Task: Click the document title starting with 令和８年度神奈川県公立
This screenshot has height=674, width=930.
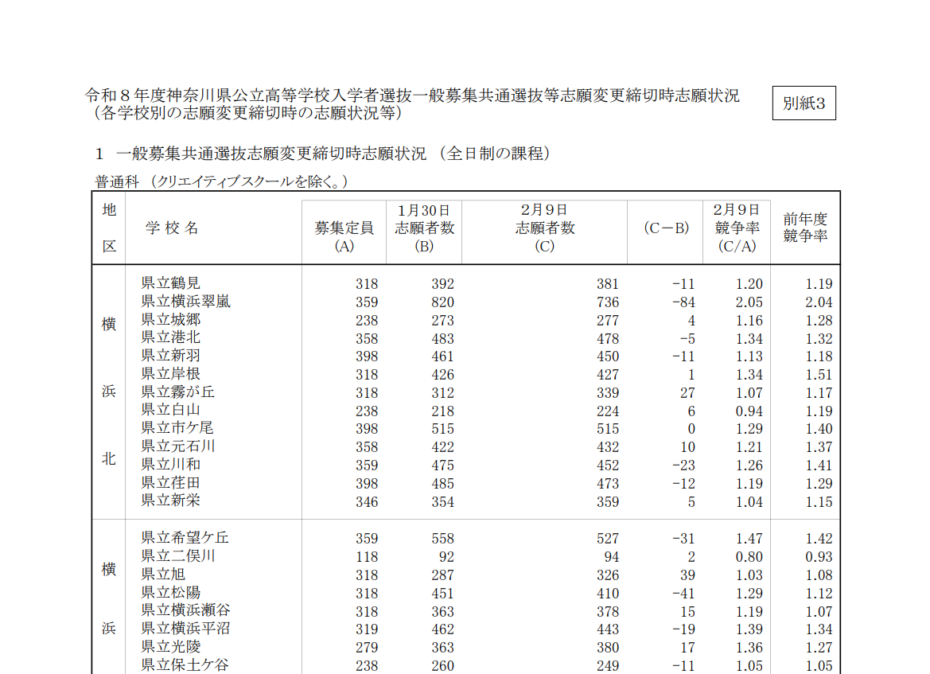Action: pos(412,96)
